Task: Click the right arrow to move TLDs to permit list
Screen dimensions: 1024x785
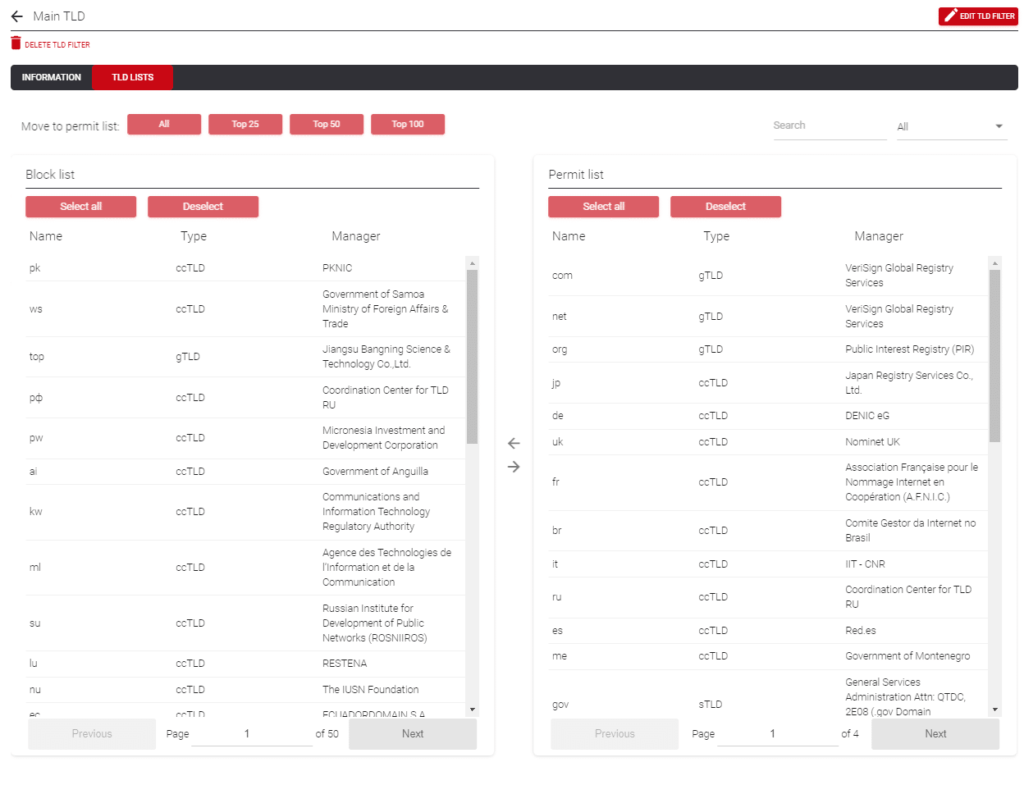Action: click(513, 464)
